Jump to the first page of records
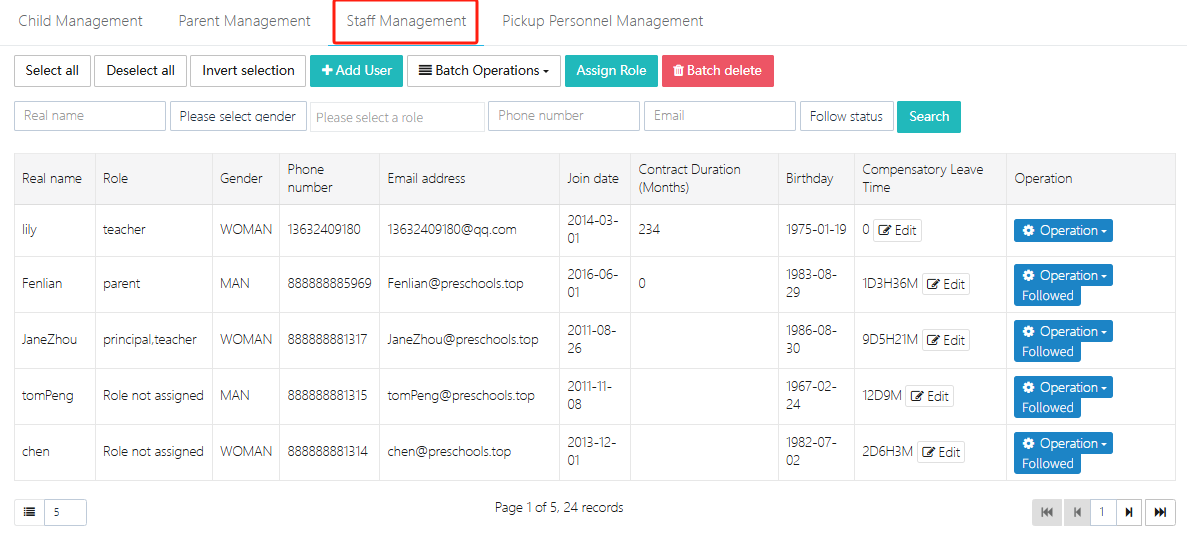The height and width of the screenshot is (544, 1187). [x=1047, y=512]
